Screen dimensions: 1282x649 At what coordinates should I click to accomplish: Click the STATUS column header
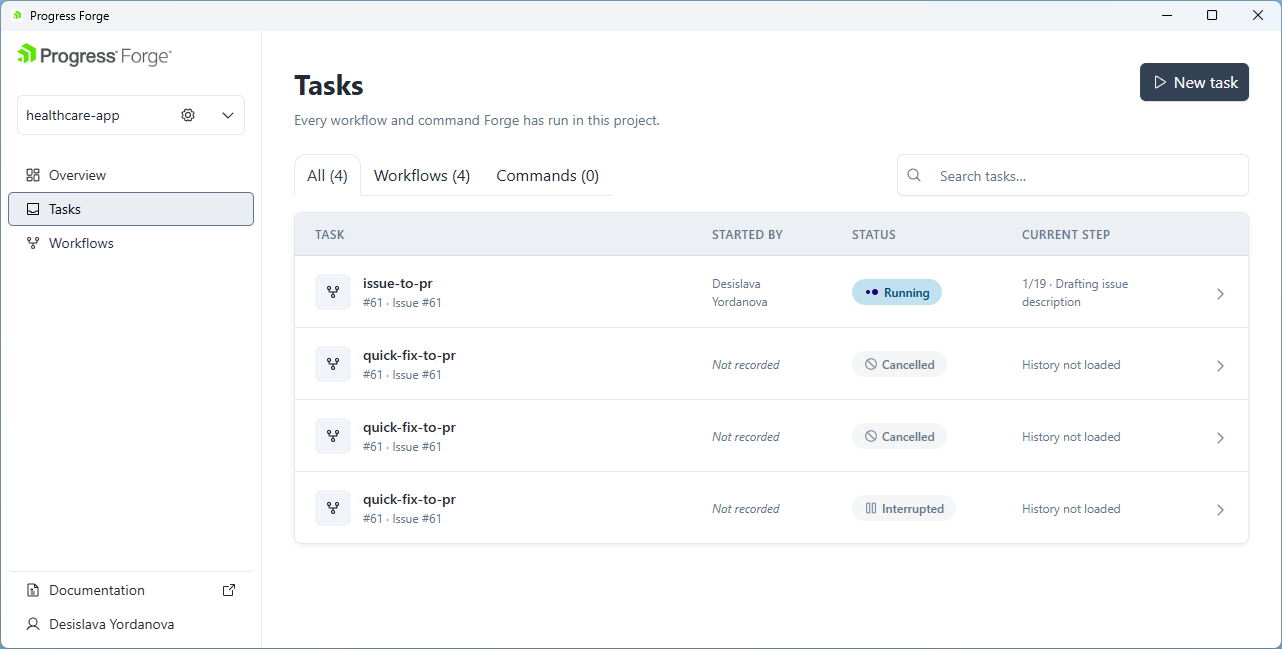(x=874, y=235)
